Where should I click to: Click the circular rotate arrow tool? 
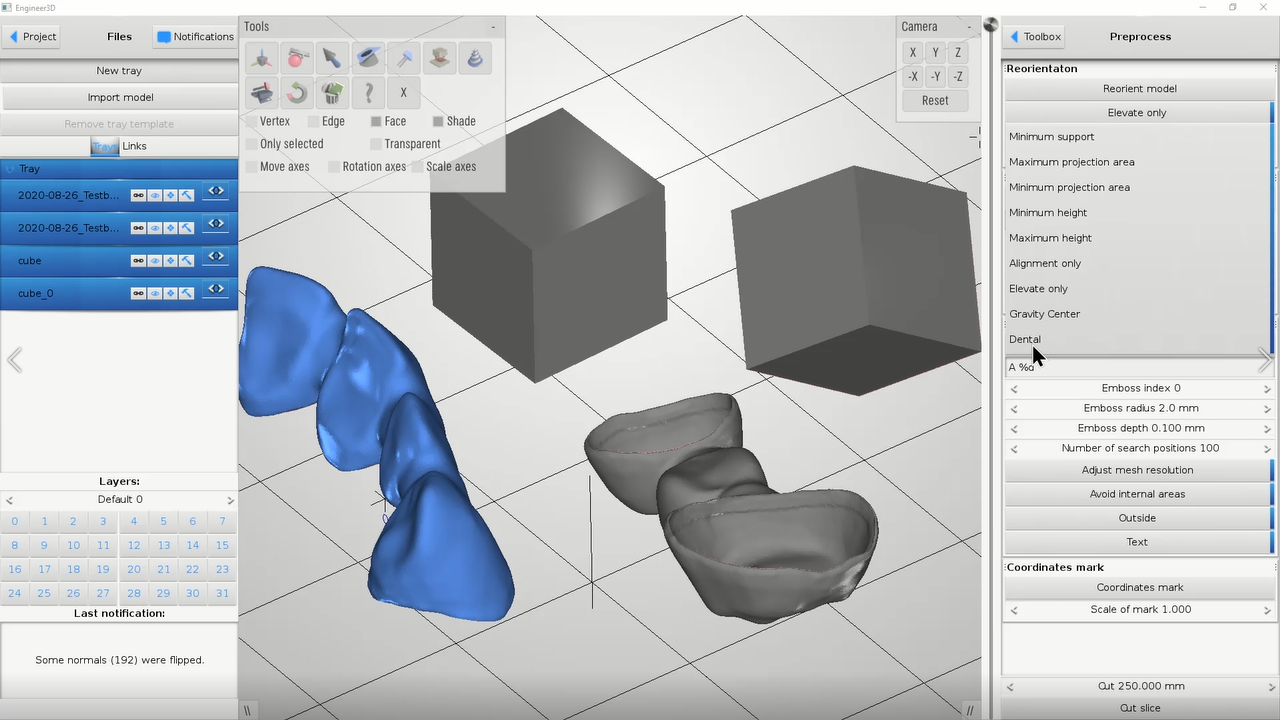click(296, 93)
